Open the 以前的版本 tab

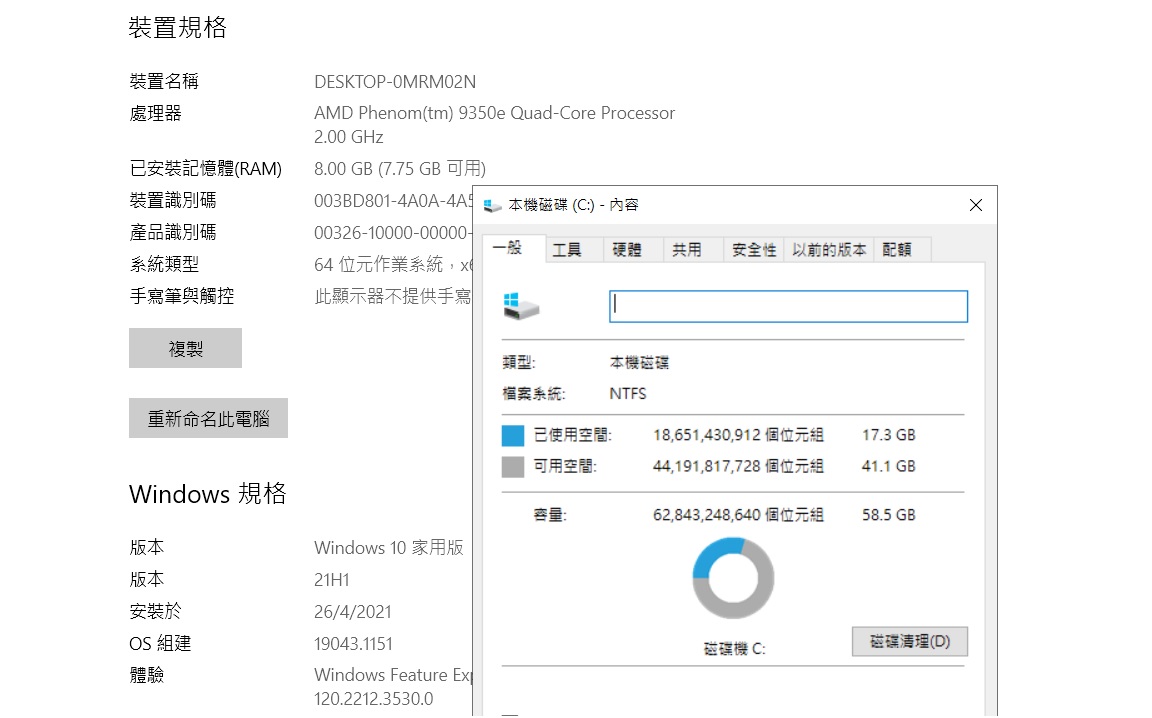coord(829,250)
